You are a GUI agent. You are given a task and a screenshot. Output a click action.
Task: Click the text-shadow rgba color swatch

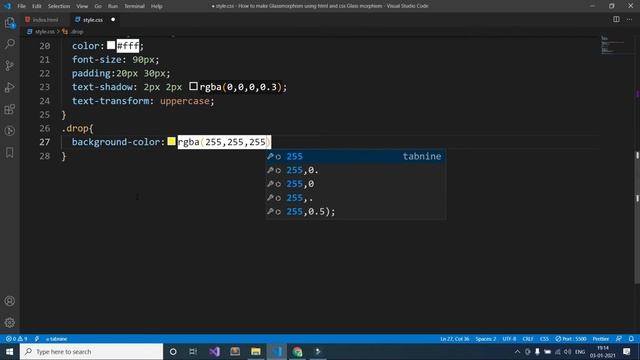point(193,86)
